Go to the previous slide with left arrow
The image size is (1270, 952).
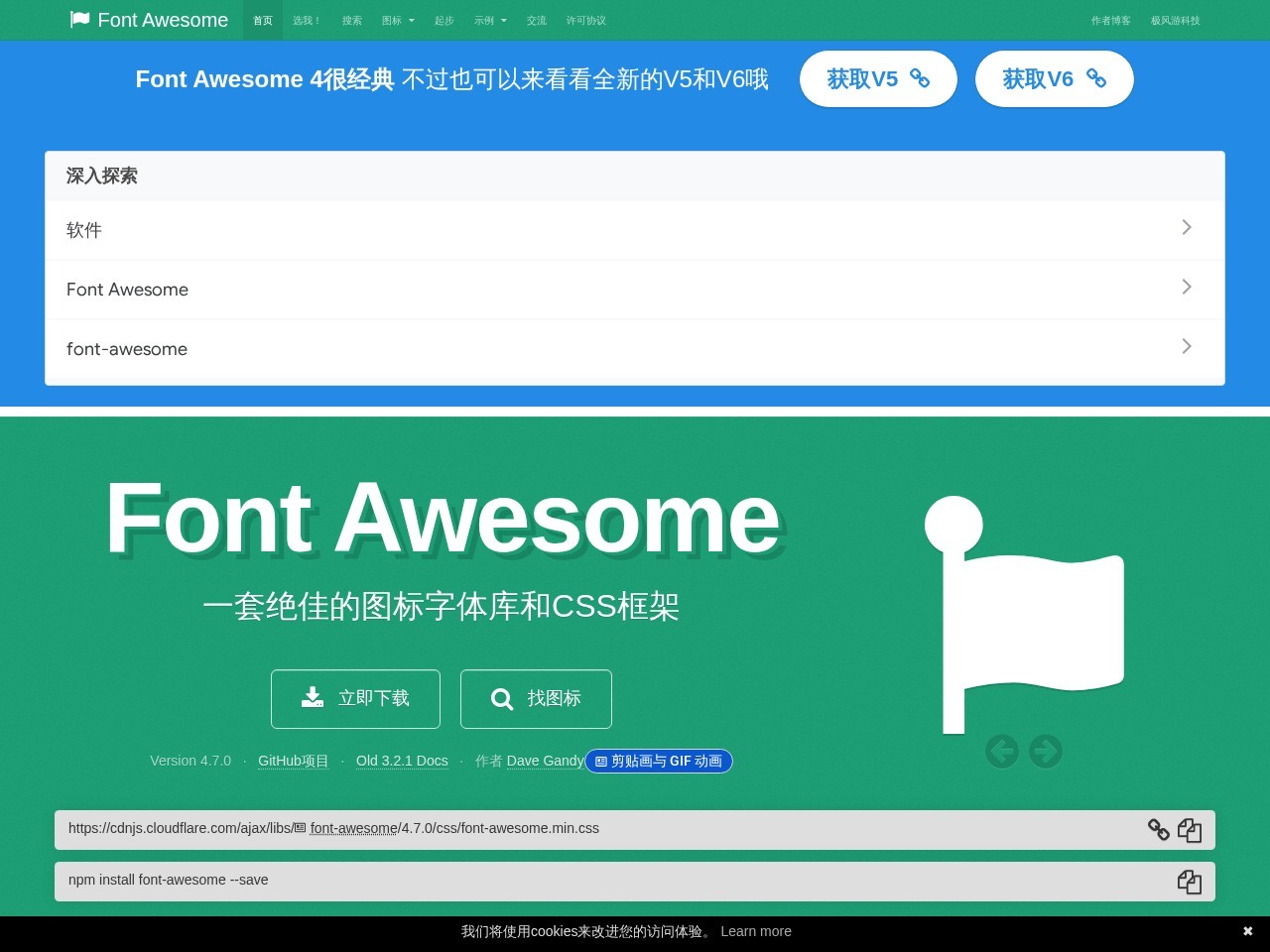[1002, 752]
